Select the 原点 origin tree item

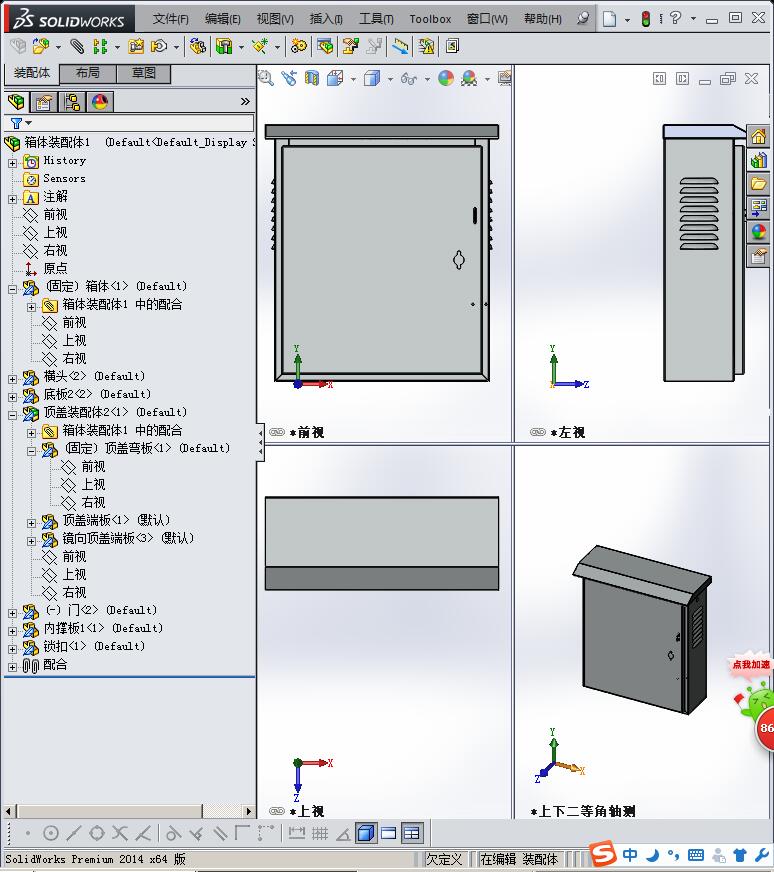(x=55, y=268)
